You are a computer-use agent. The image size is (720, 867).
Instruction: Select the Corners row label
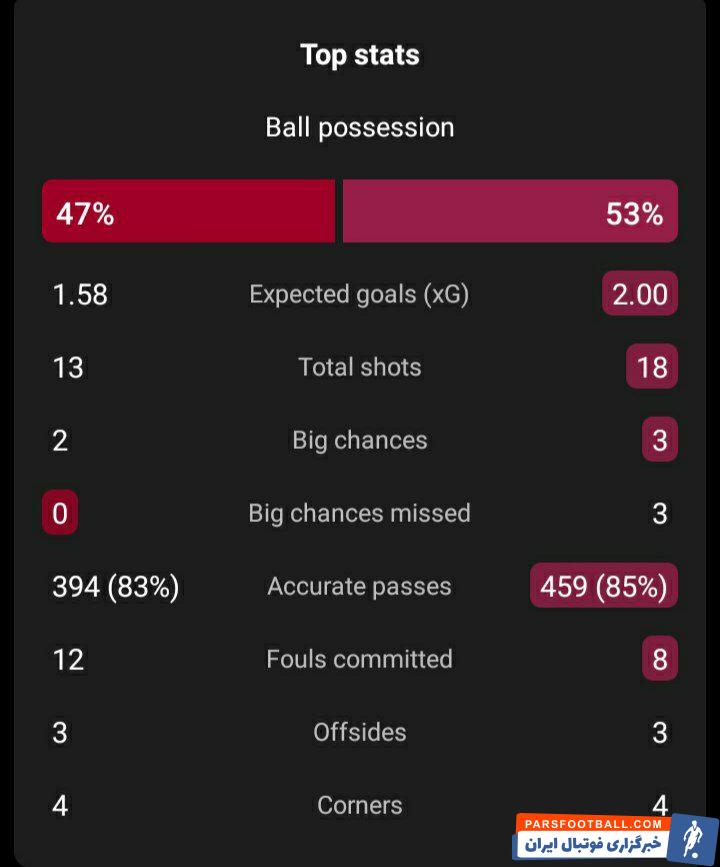pyautogui.click(x=360, y=805)
